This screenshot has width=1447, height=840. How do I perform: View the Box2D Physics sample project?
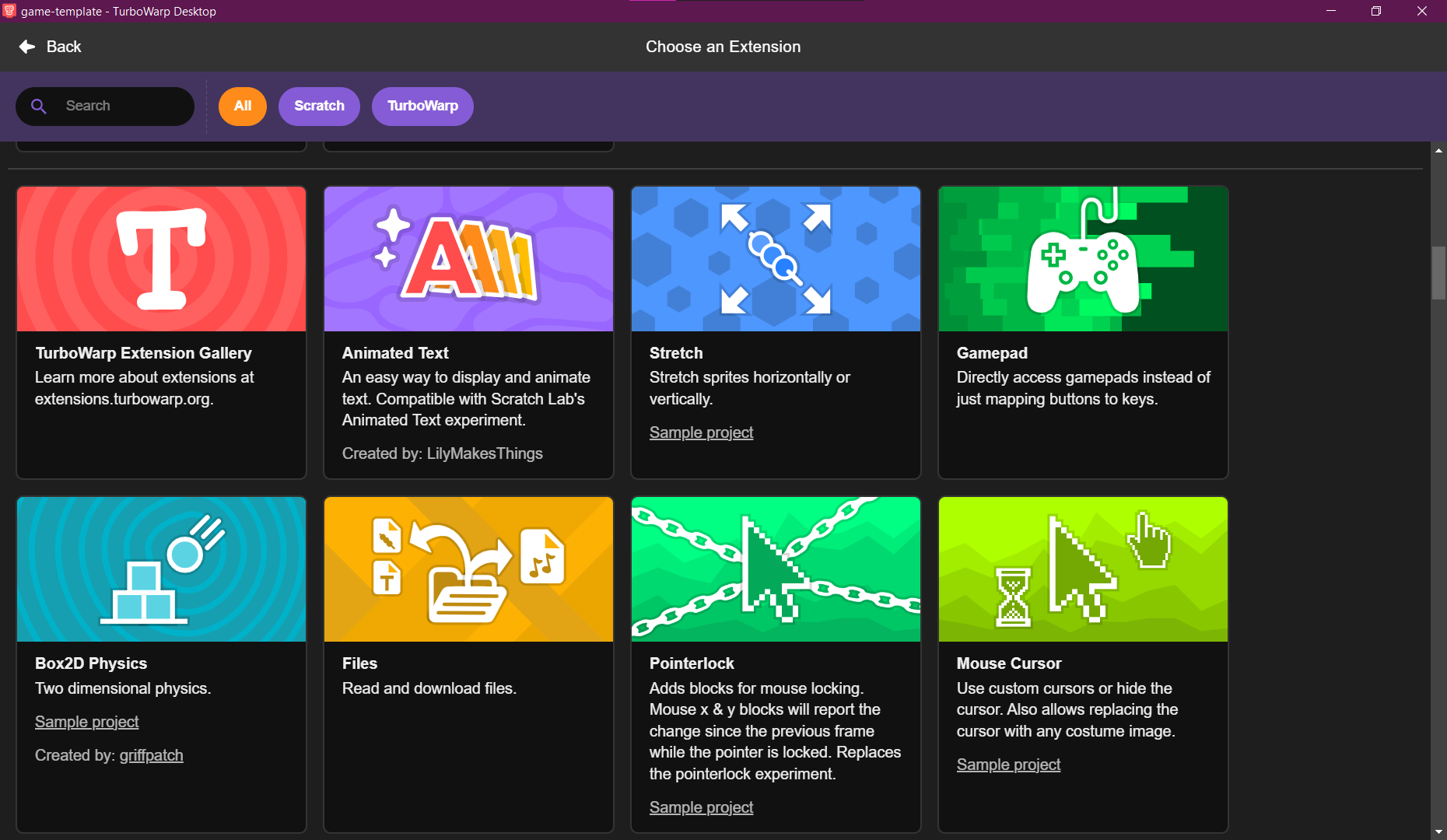pyautogui.click(x=86, y=722)
